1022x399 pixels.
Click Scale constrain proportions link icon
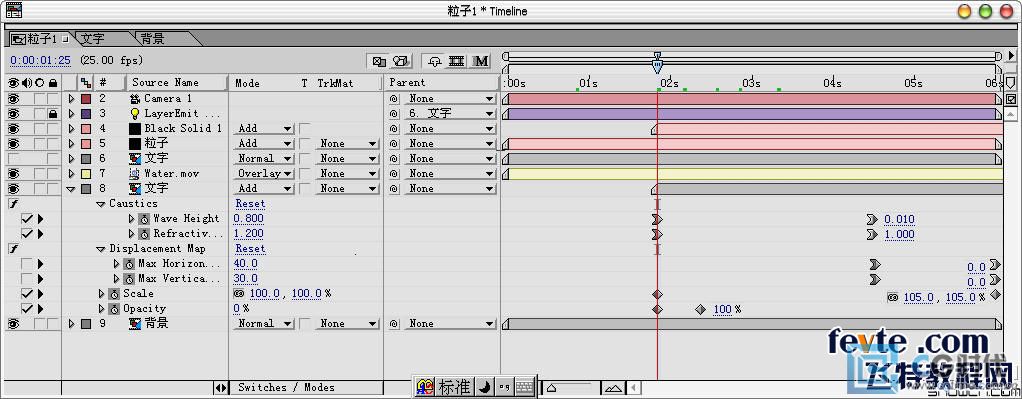pyautogui.click(x=239, y=294)
